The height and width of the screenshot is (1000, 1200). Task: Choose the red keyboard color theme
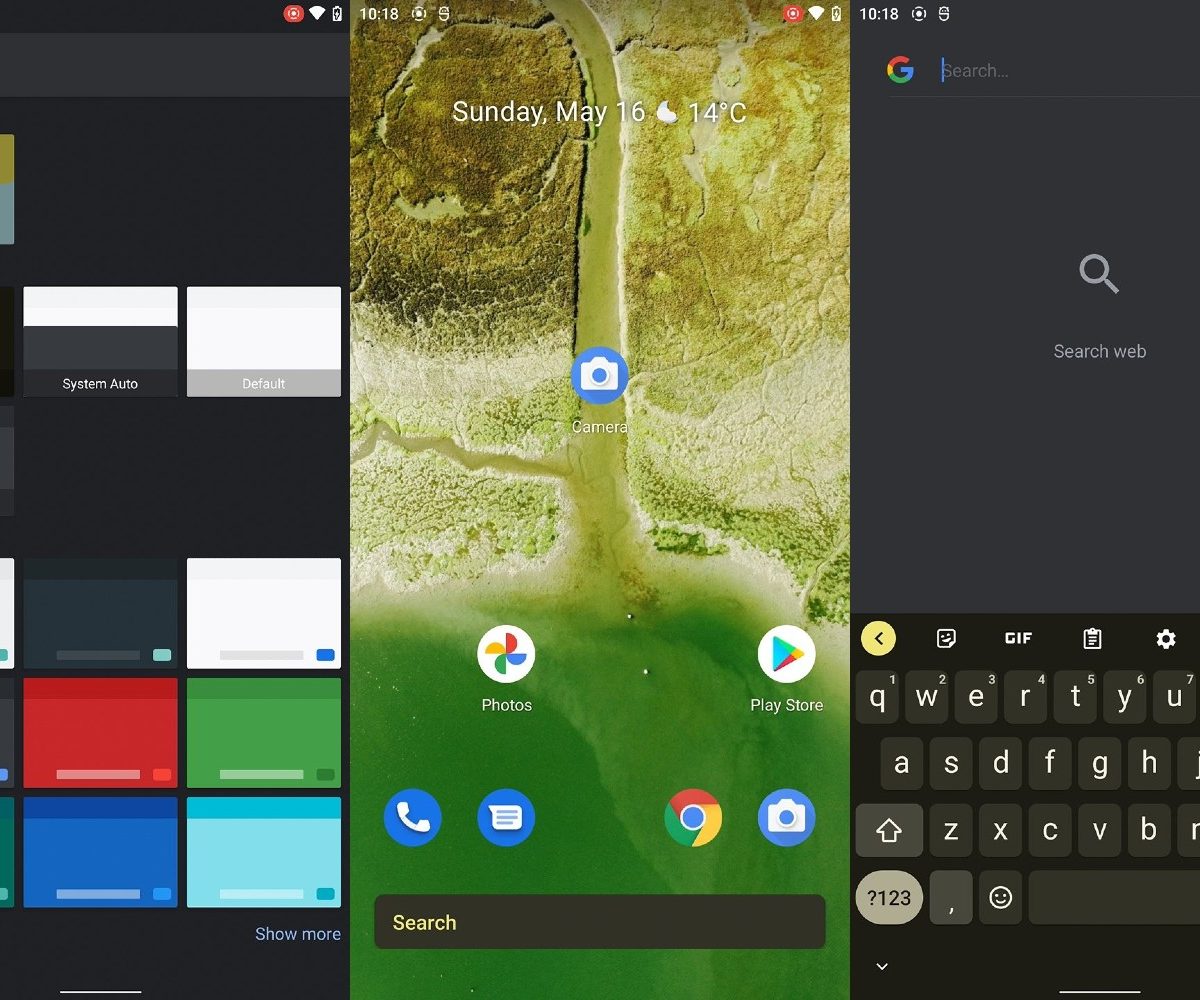tap(100, 733)
